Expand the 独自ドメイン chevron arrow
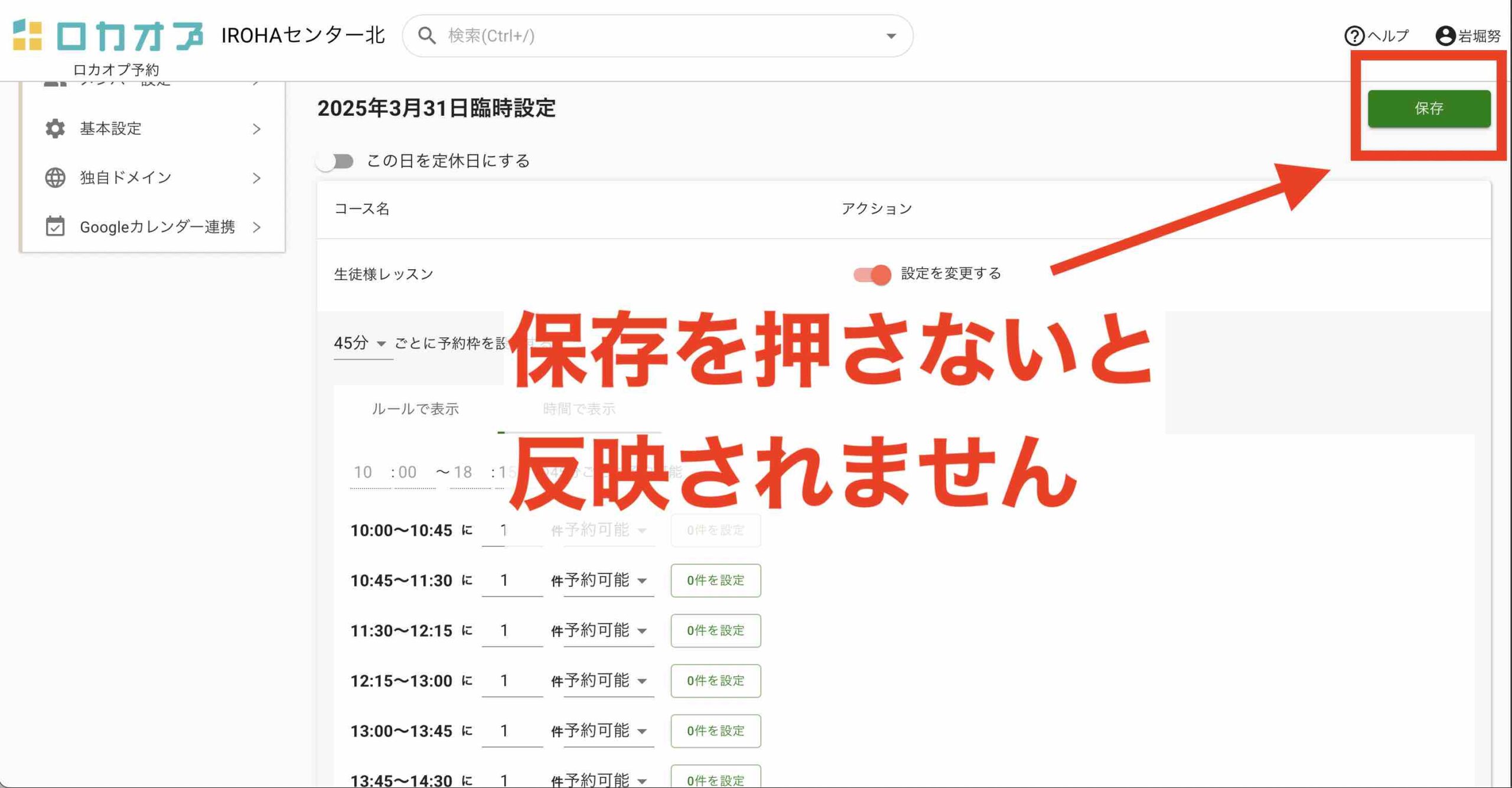1512x788 pixels. click(256, 178)
